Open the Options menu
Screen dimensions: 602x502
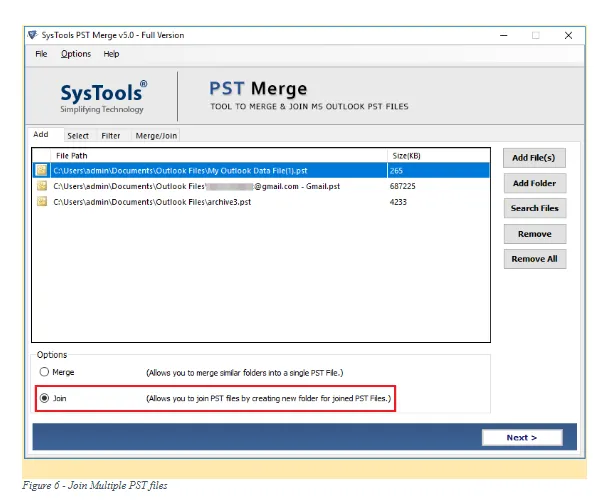tap(76, 54)
